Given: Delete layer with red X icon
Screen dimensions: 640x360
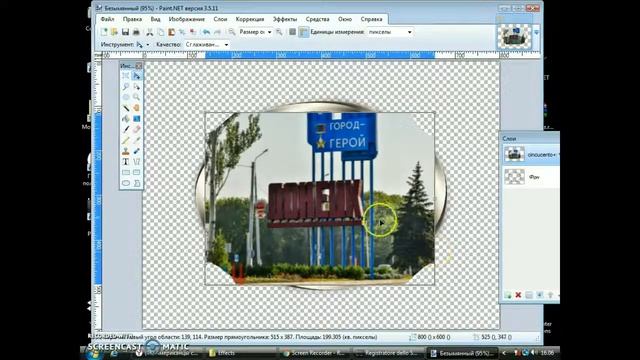Looking at the screenshot, I should tap(518, 295).
